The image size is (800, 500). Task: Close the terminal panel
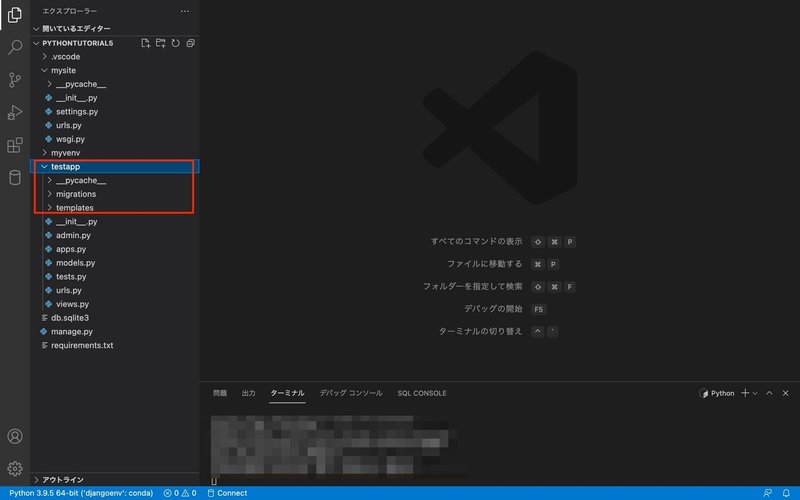[x=786, y=393]
